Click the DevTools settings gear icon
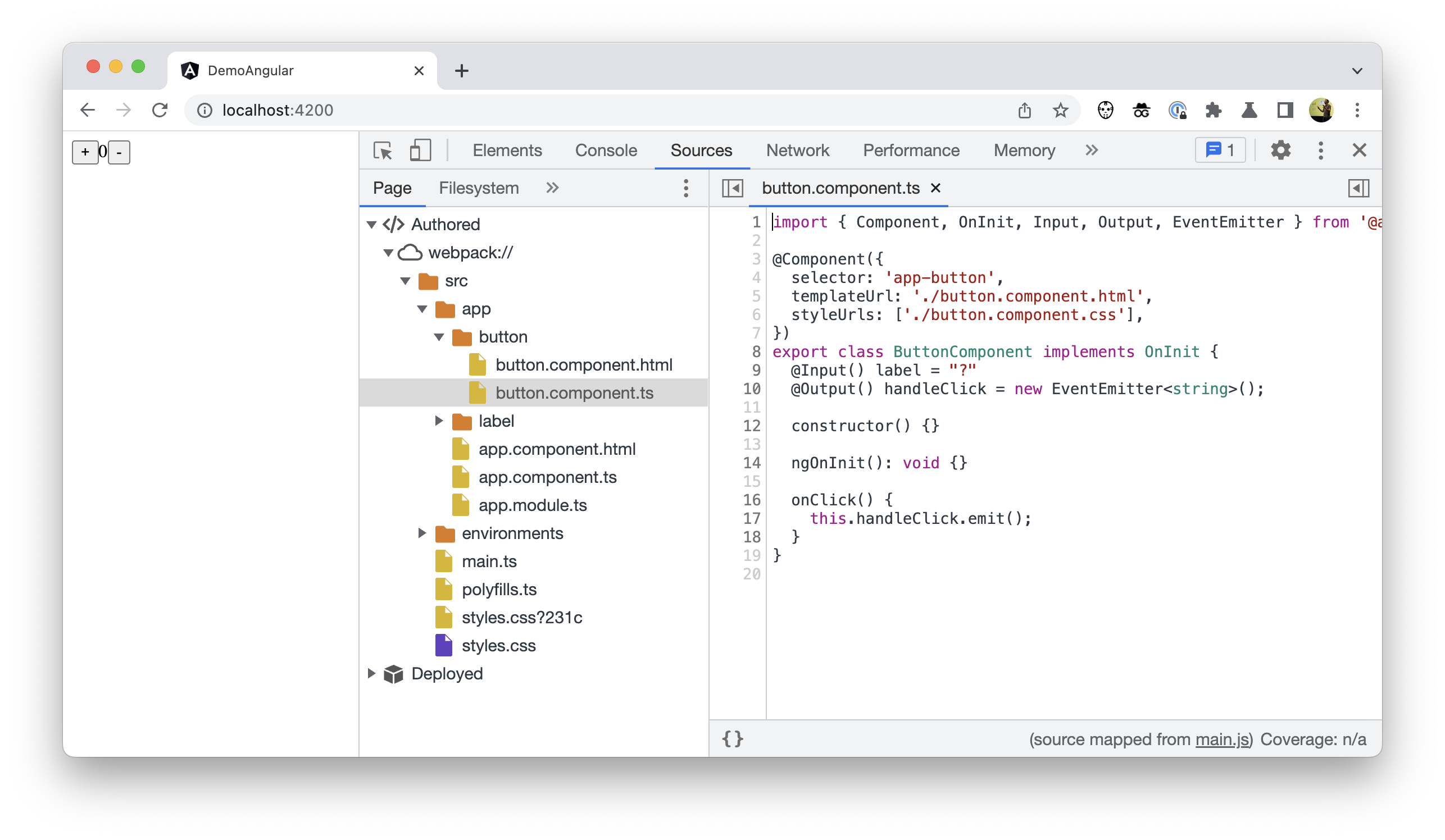Image resolution: width=1445 pixels, height=840 pixels. (x=1280, y=150)
